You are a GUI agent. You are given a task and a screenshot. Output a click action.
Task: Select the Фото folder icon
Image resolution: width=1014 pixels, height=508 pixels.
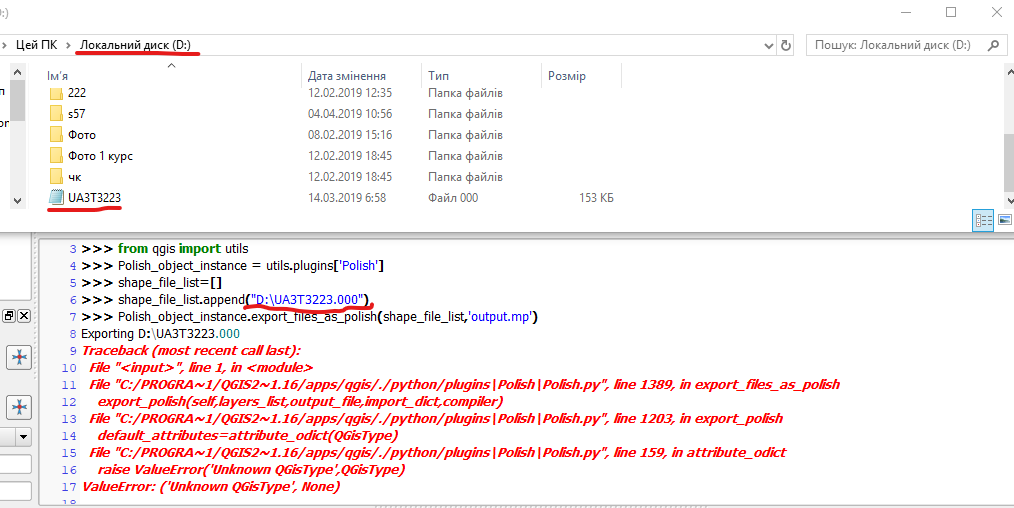(56, 135)
